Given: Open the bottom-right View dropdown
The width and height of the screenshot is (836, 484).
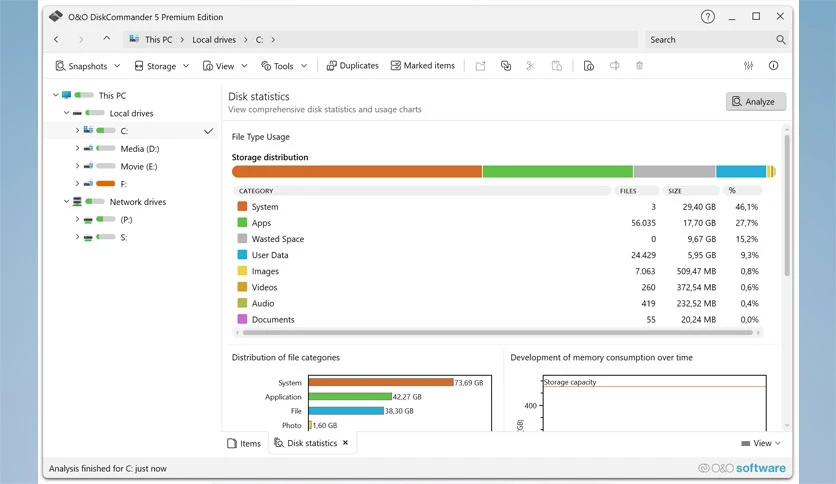Looking at the screenshot, I should (761, 443).
